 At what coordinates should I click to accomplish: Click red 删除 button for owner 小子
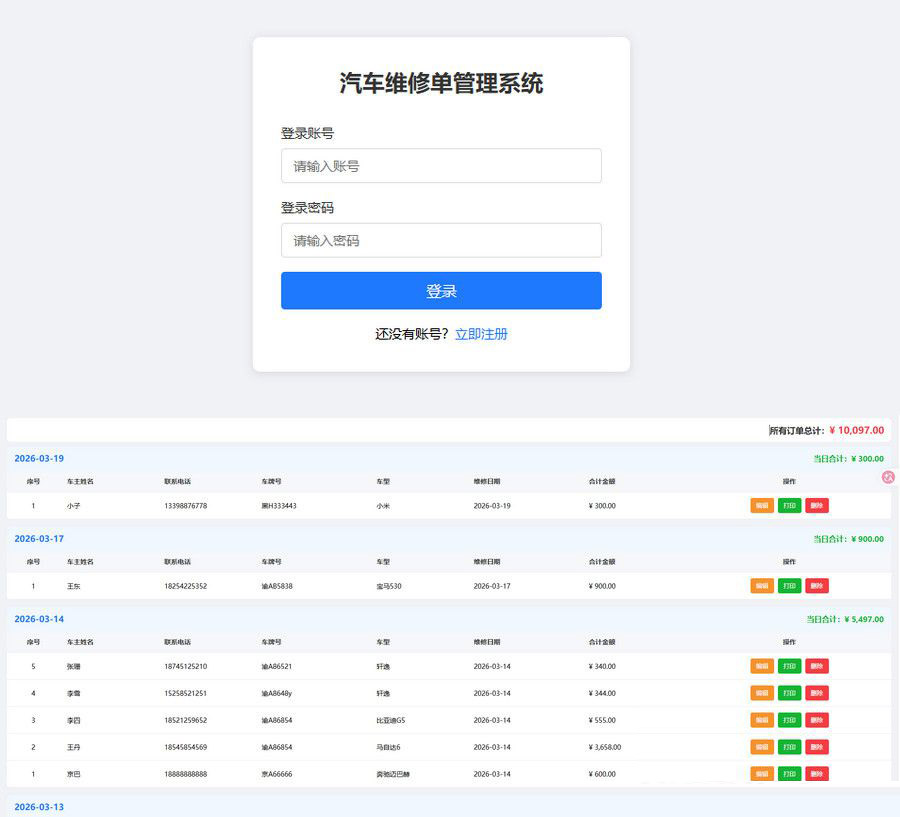(x=817, y=506)
